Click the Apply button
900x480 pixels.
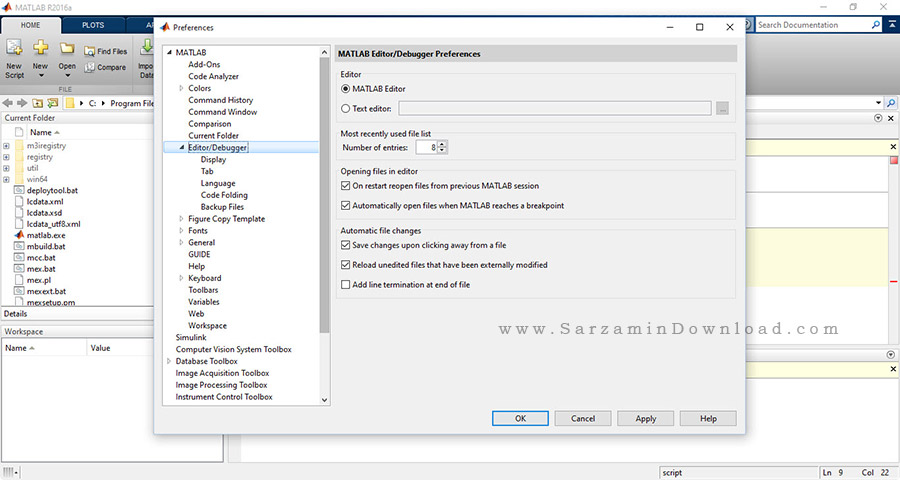[x=645, y=419]
